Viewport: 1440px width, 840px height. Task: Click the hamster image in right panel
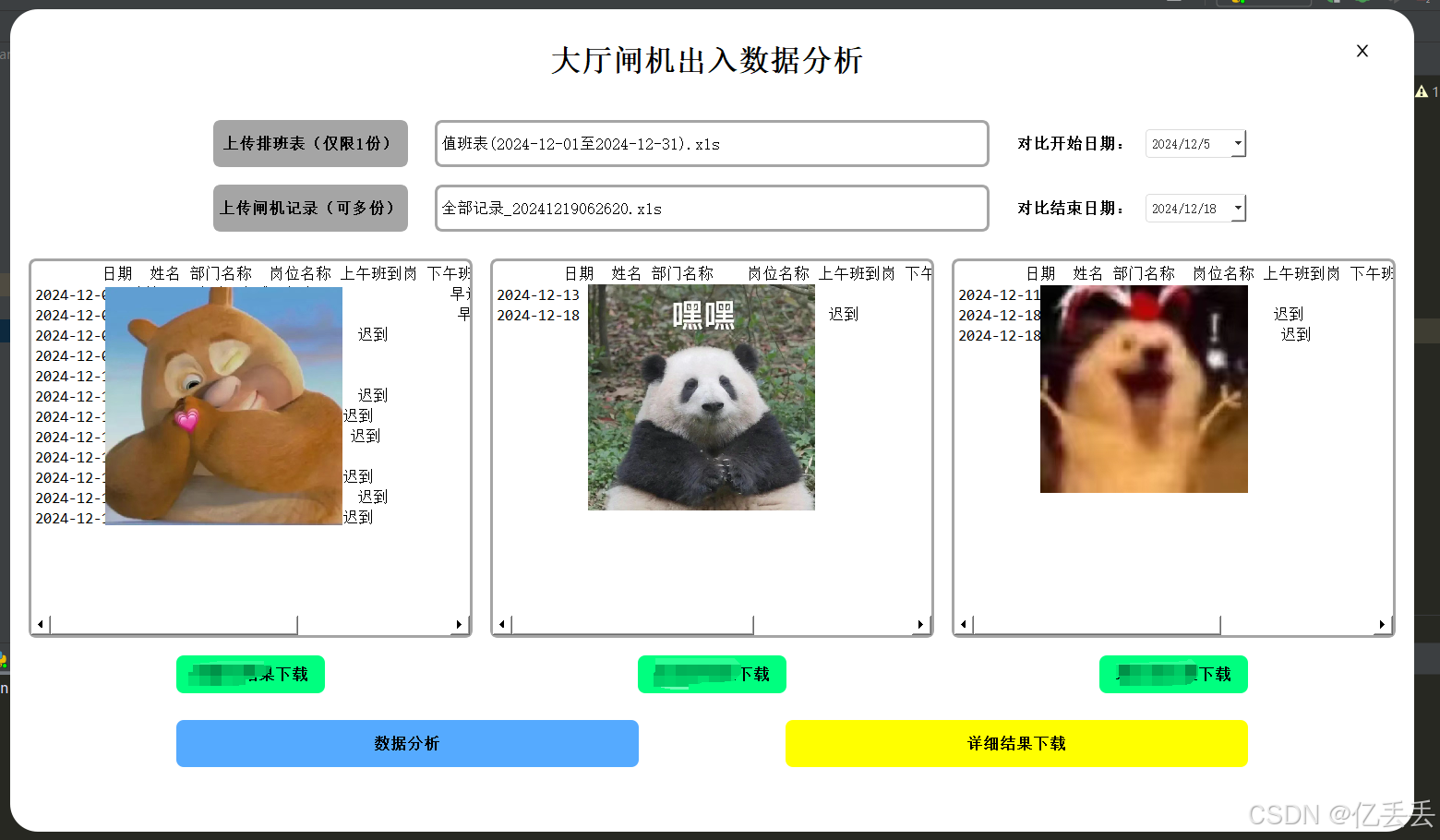[1144, 389]
